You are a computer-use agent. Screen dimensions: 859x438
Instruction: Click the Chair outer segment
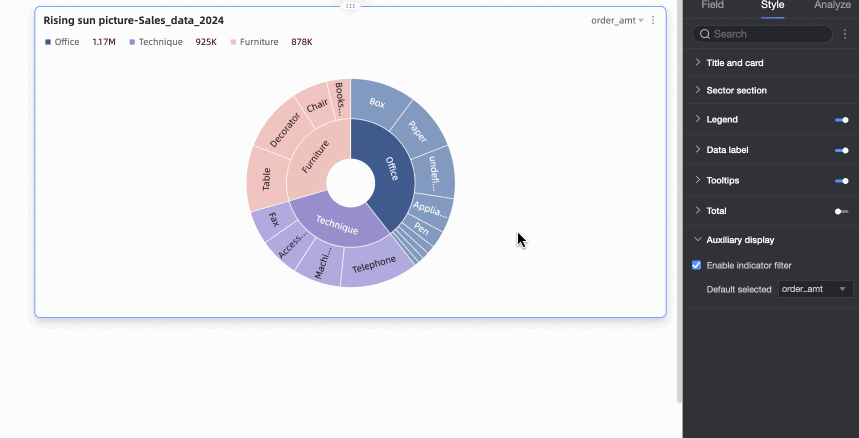(x=317, y=105)
